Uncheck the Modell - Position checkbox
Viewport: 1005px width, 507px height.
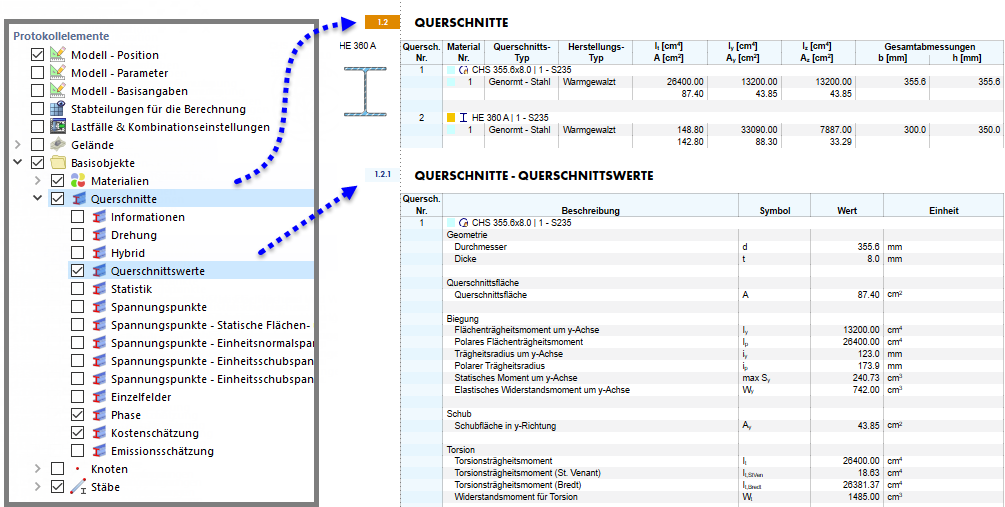tap(37, 55)
